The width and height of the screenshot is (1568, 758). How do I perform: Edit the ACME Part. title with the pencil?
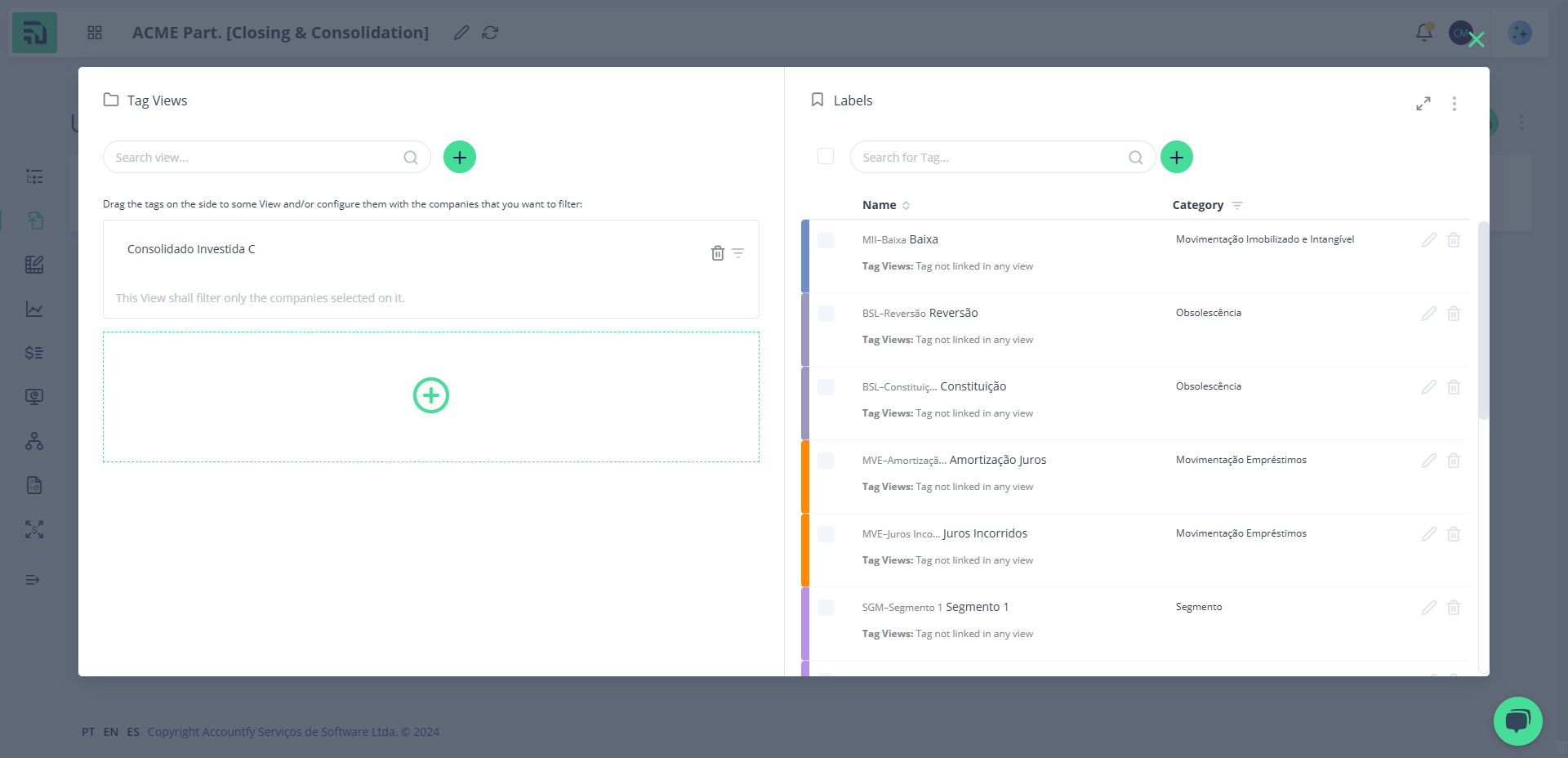461,33
